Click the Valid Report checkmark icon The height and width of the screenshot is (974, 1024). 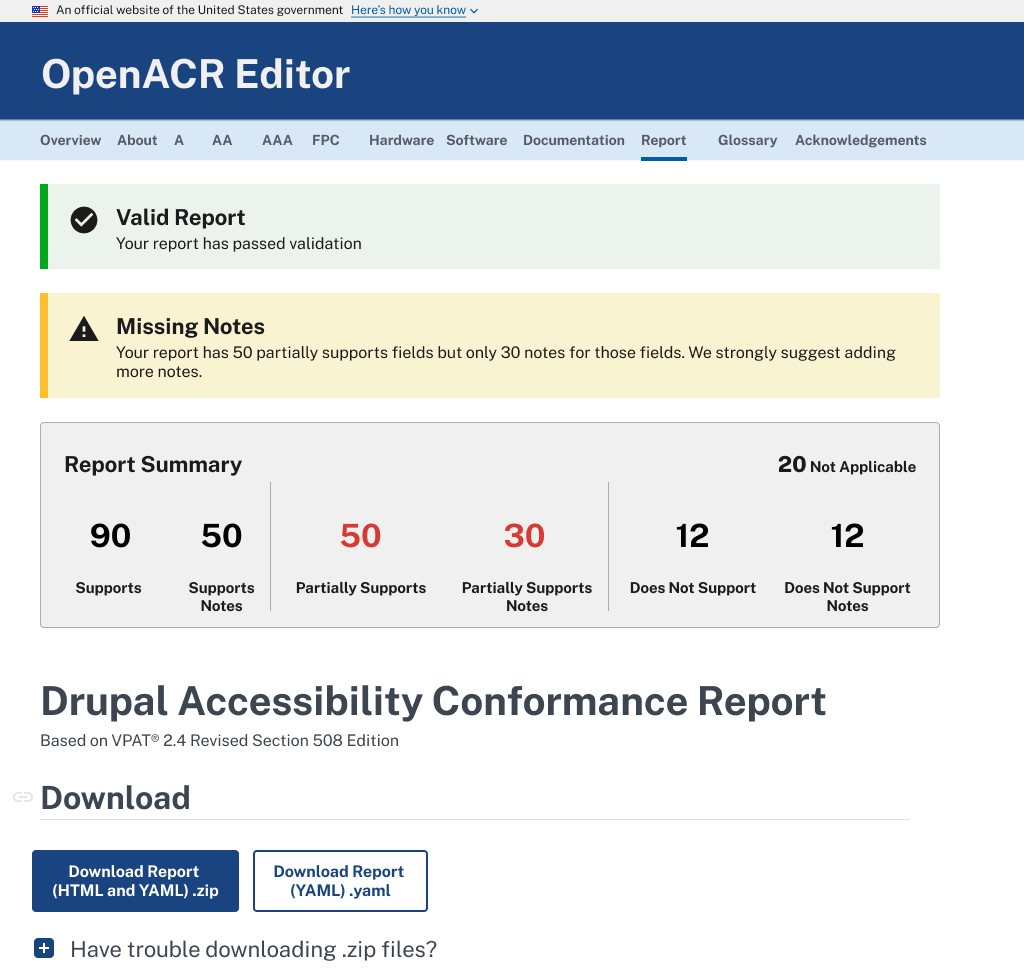click(x=84, y=220)
